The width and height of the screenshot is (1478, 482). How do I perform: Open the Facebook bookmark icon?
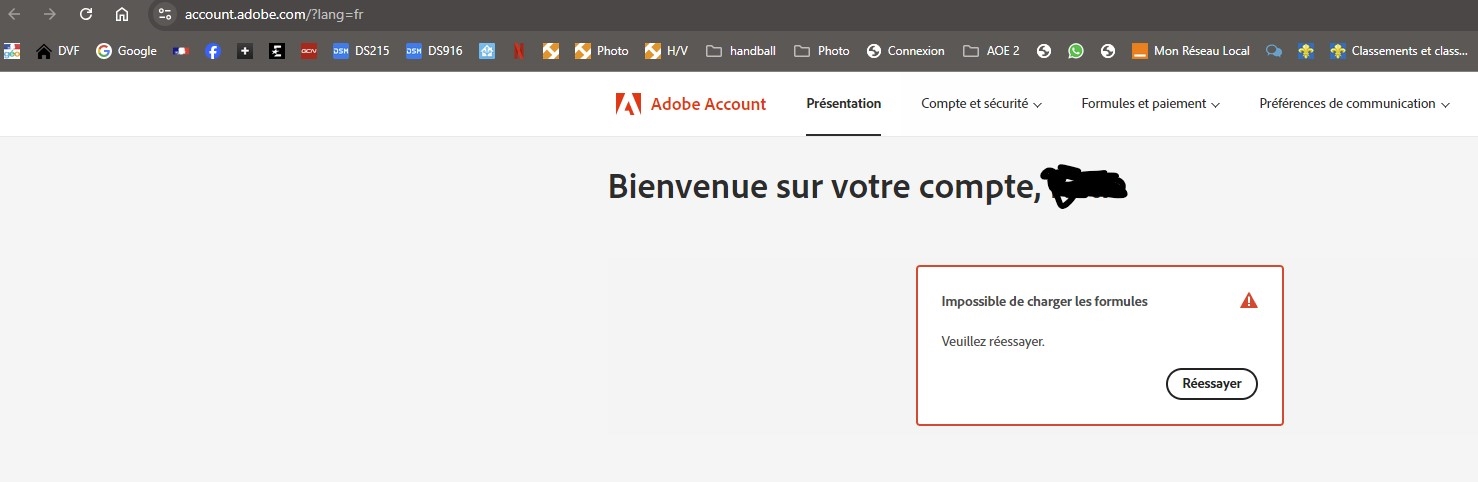[x=213, y=51]
